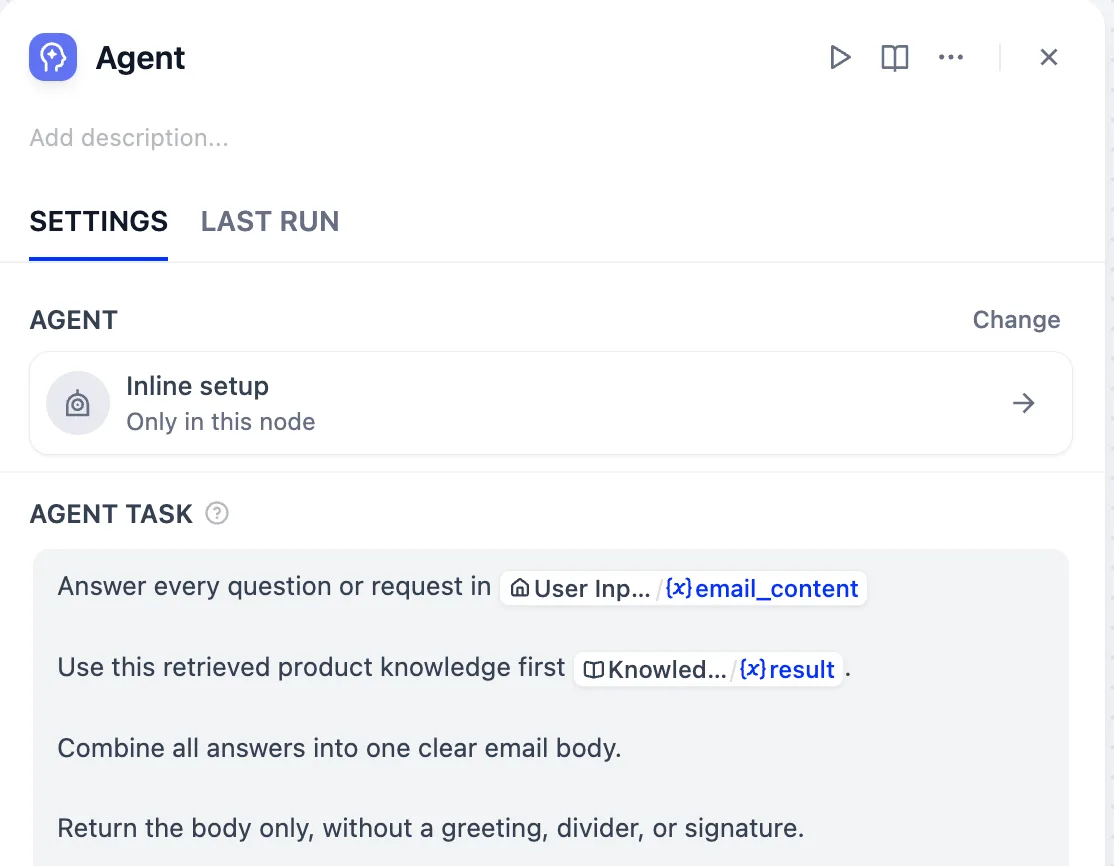Select the Knowledge result variable chip
The height and width of the screenshot is (866, 1114).
click(x=708, y=669)
